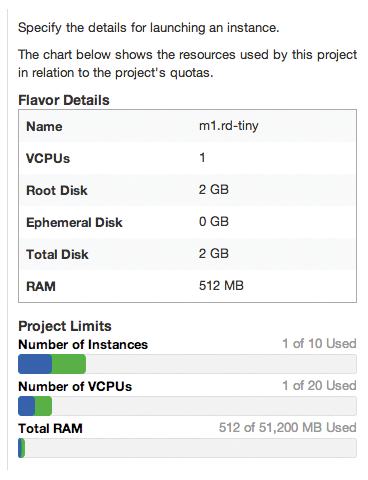Viewport: 368px width, 480px height.
Task: Click the green segment of Instances bar
Action: coord(69,364)
